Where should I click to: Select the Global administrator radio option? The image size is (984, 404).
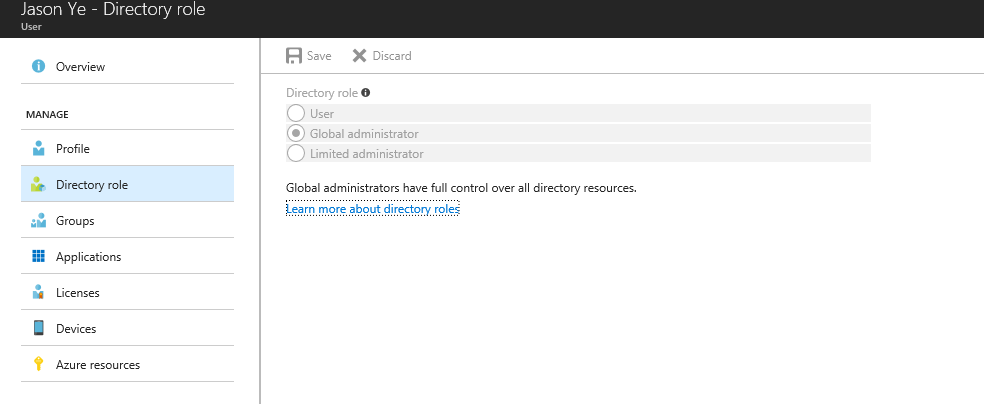[x=296, y=134]
